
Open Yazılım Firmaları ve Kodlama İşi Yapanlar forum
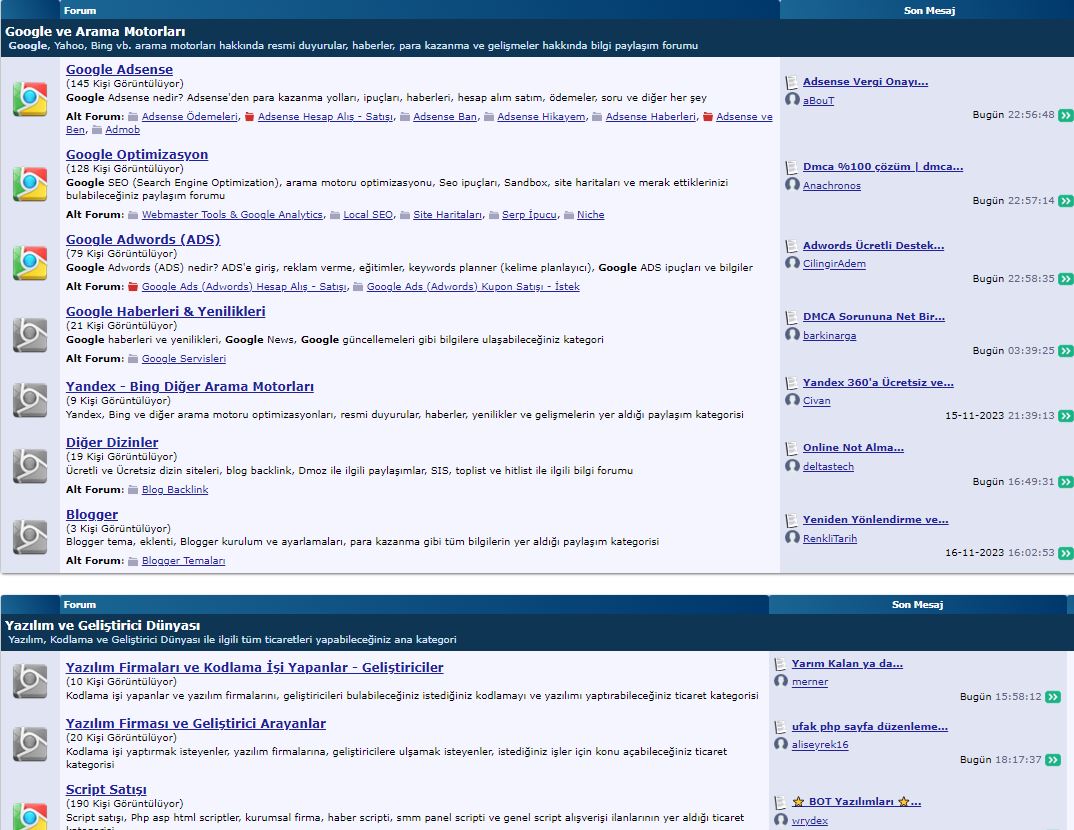pyautogui.click(x=255, y=667)
